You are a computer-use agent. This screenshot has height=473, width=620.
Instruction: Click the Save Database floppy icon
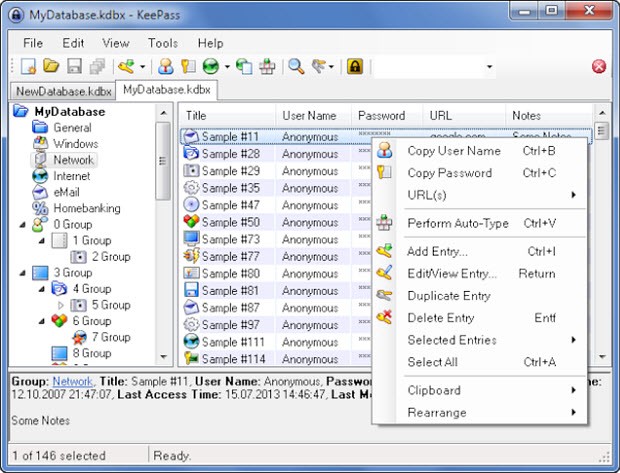pos(74,66)
